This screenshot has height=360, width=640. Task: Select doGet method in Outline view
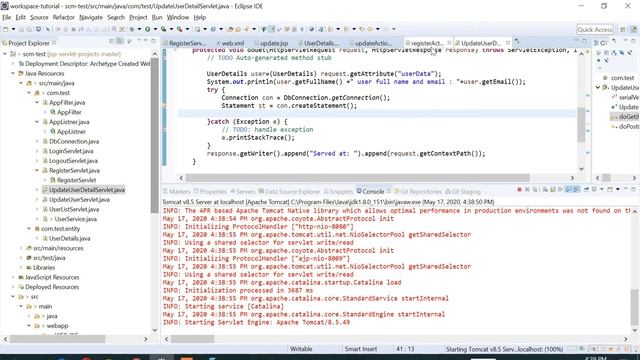click(x=625, y=117)
